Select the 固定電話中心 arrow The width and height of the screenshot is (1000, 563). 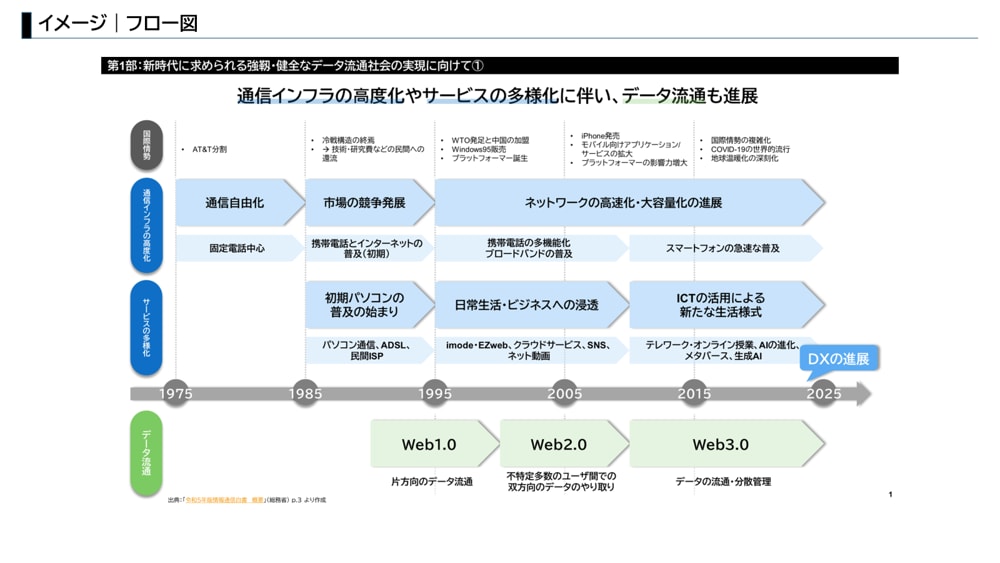[239, 248]
